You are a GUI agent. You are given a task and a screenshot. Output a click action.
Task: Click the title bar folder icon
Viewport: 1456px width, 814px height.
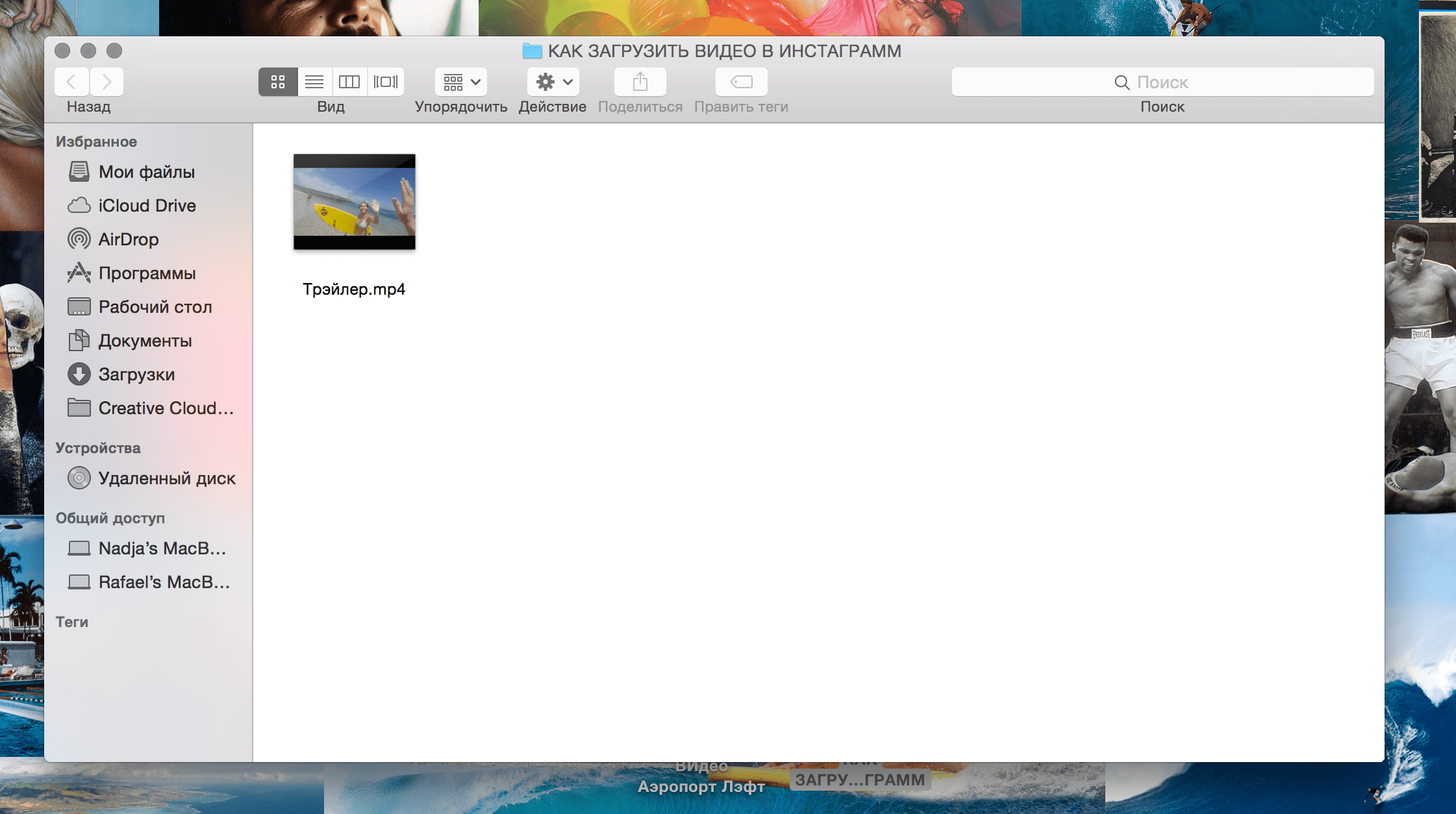tap(533, 51)
